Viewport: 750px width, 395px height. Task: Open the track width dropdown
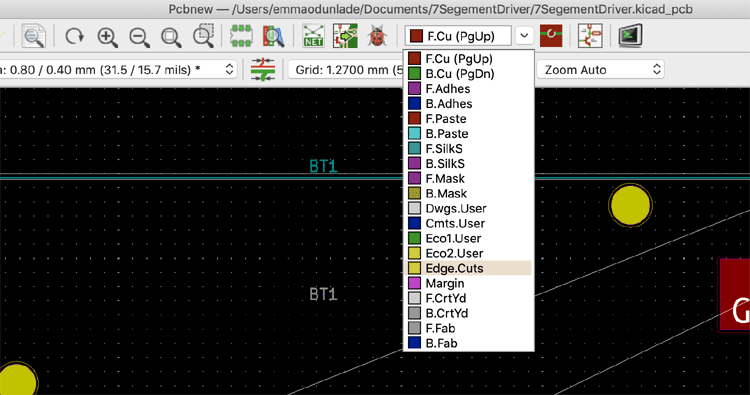coord(118,70)
